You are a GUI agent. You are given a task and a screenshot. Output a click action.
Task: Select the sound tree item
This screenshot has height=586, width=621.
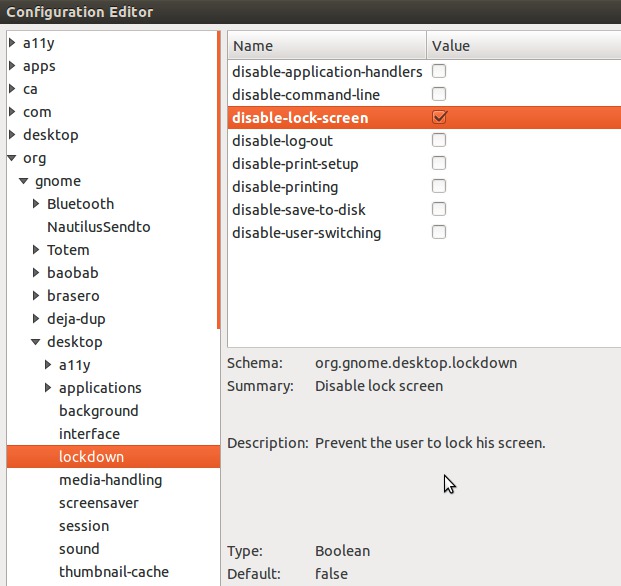(x=79, y=549)
